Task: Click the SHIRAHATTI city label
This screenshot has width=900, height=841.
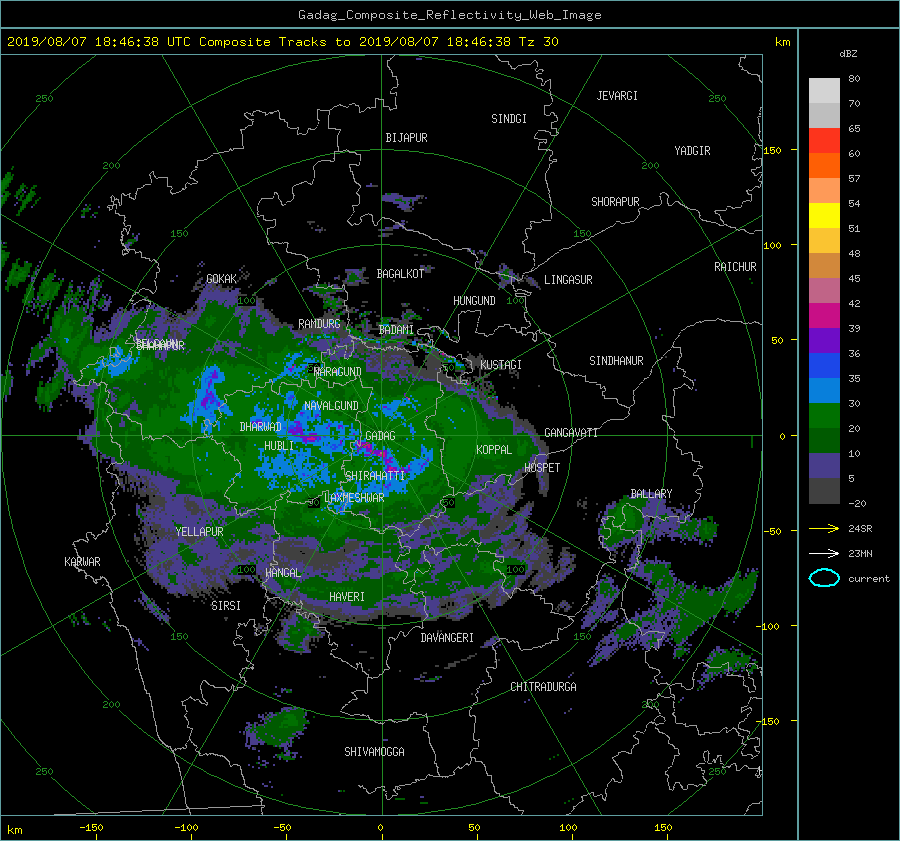Action: [375, 476]
